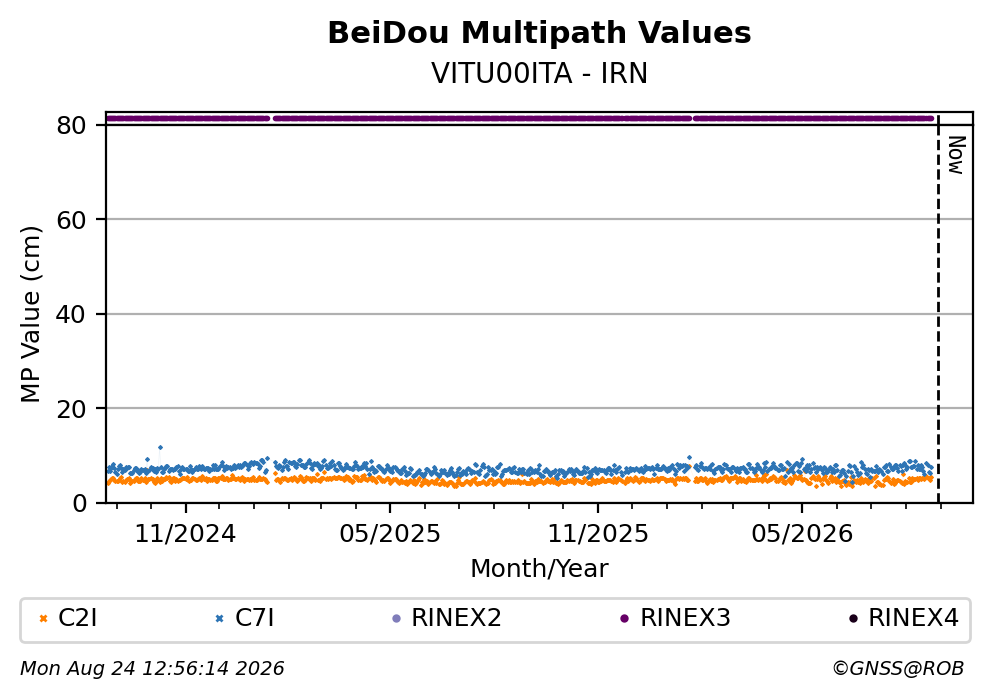Click the ©GNSS@ROB copyright text
Image resolution: width=993 pixels, height=699 pixels.
pyautogui.click(x=898, y=669)
